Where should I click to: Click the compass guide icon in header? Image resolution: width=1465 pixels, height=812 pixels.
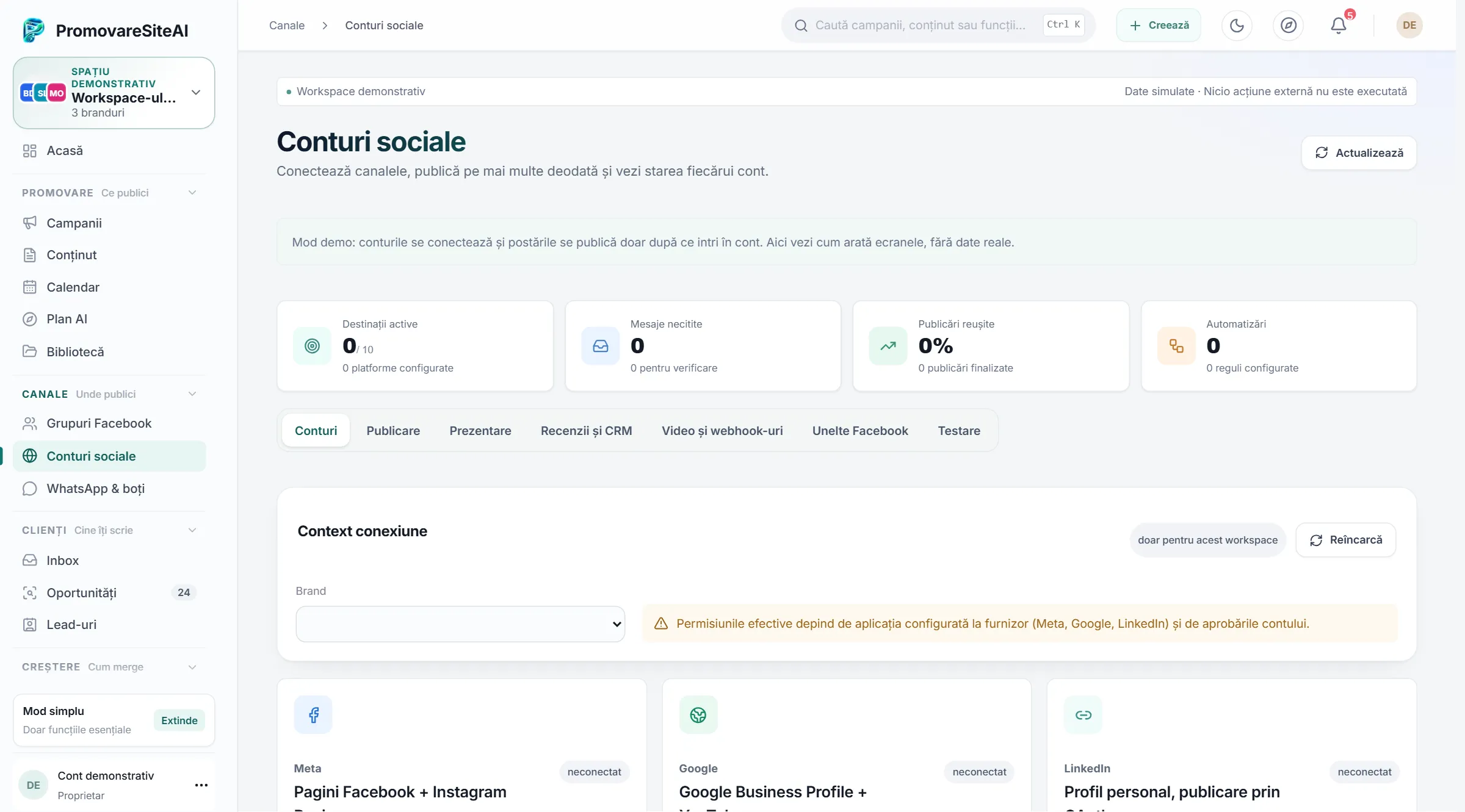point(1288,25)
